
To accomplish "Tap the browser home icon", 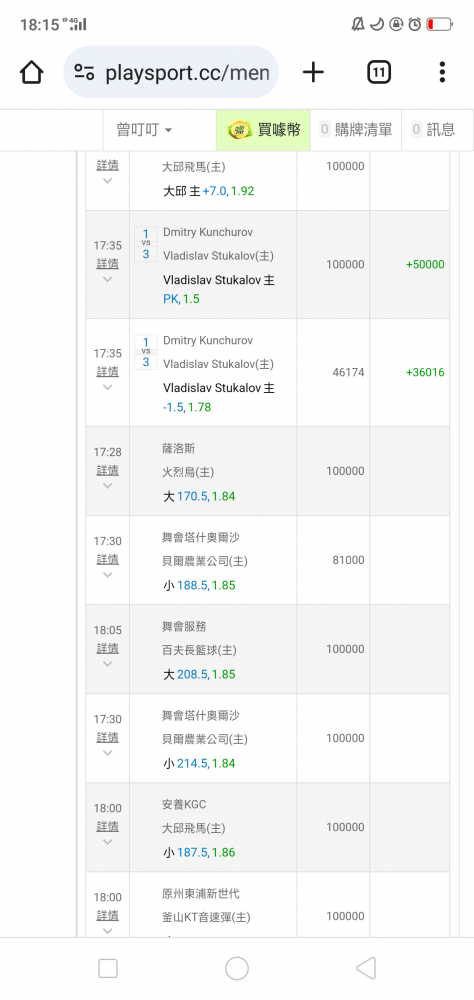I will pyautogui.click(x=31, y=72).
